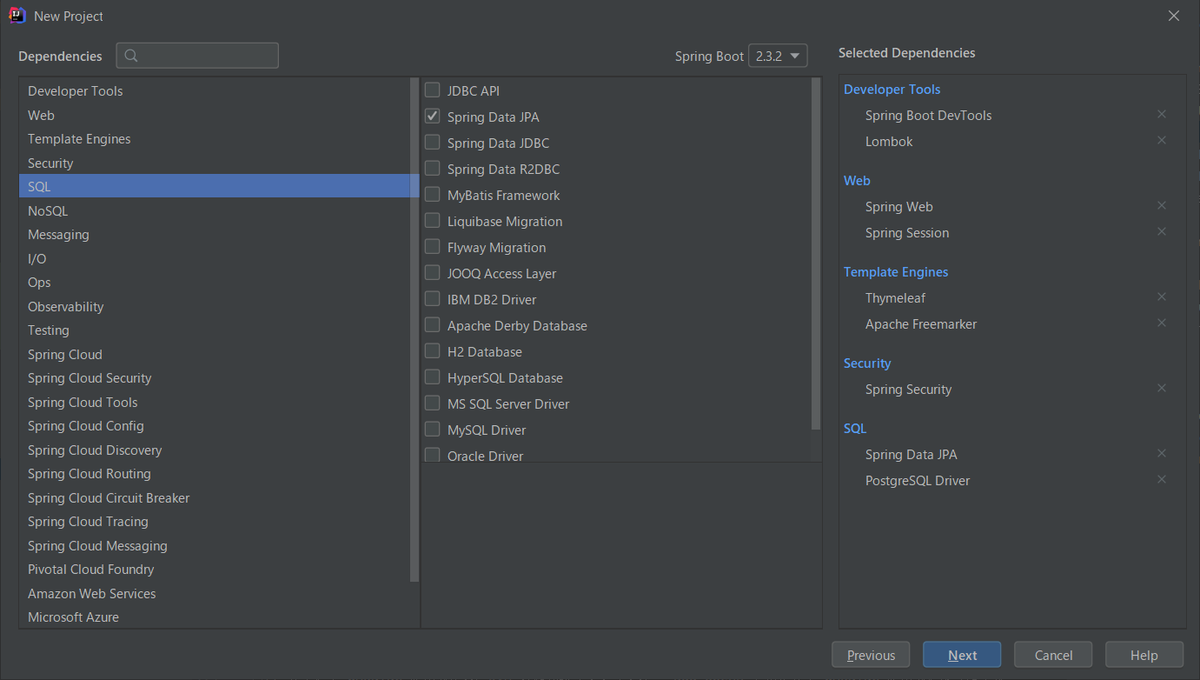Open the NoSQL category
The image size is (1200, 680).
pyautogui.click(x=214, y=211)
